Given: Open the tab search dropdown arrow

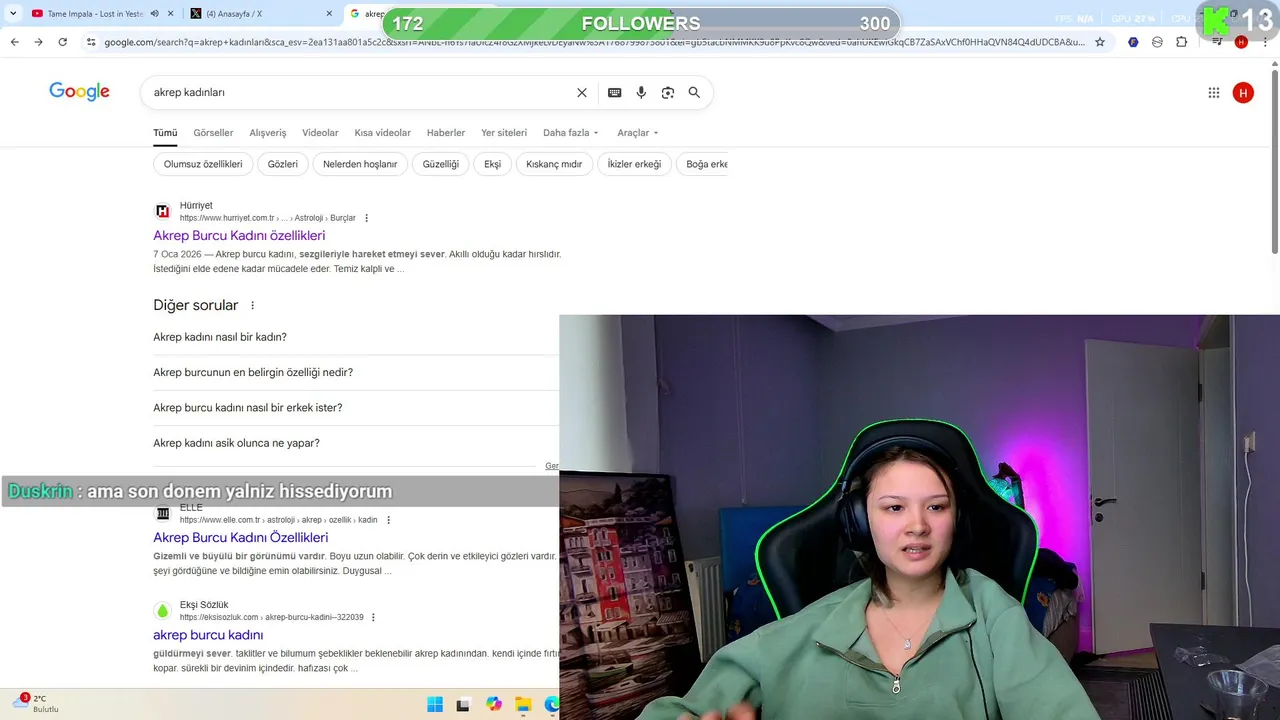Looking at the screenshot, I should 13,14.
